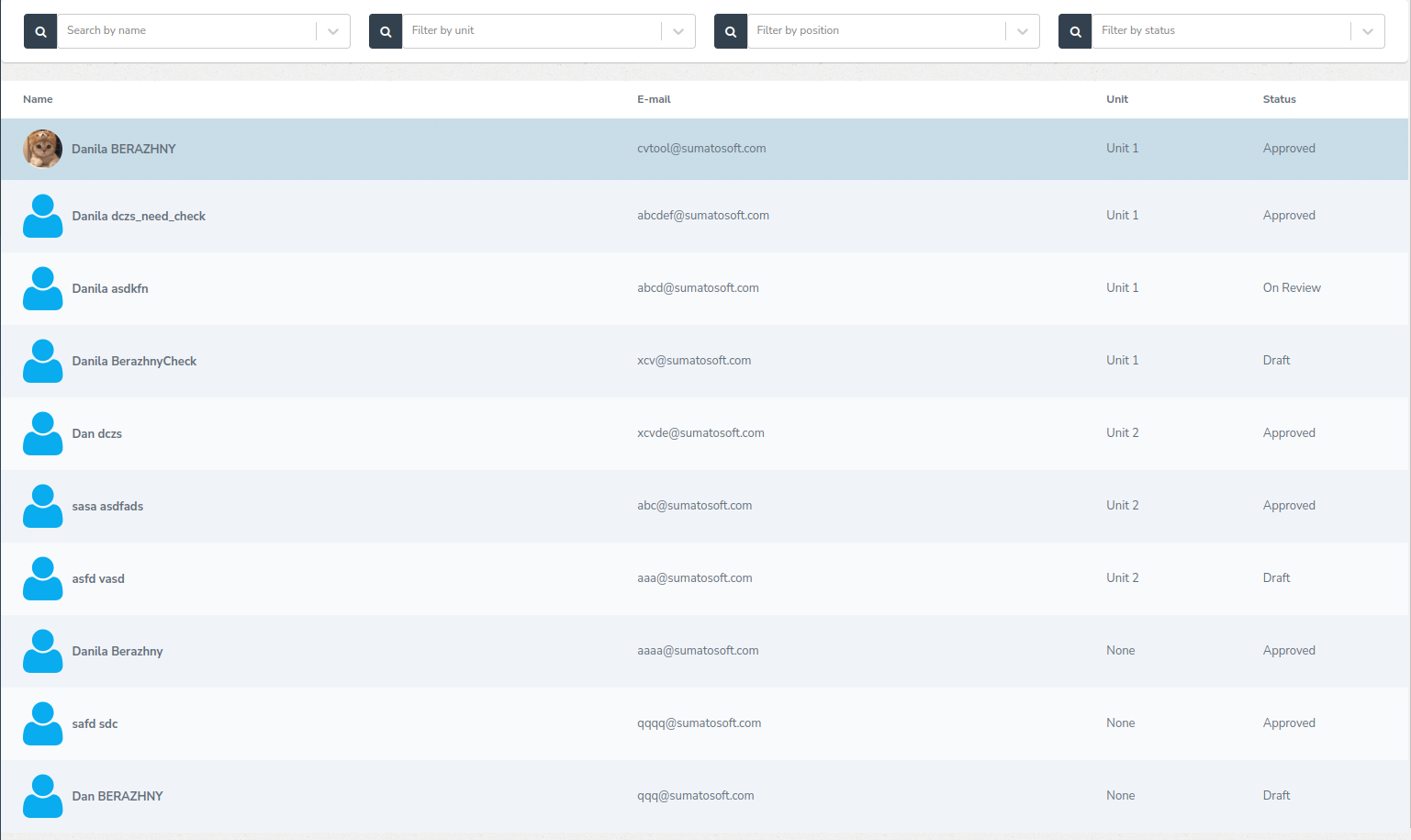Click the E-mail column header
Viewport: 1411px width, 840px height.
tap(654, 99)
